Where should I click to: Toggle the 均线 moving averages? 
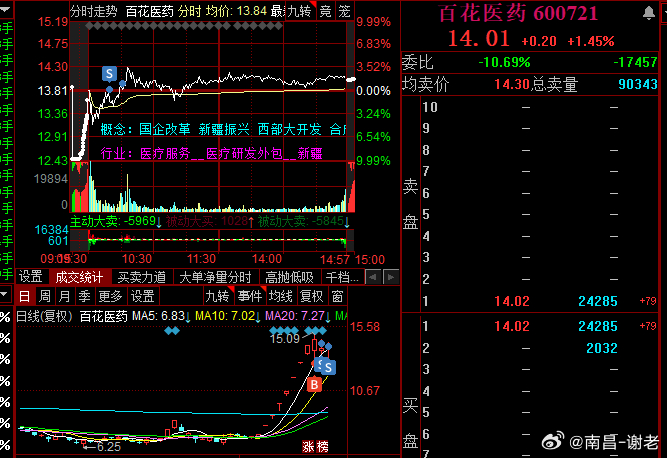pos(281,296)
